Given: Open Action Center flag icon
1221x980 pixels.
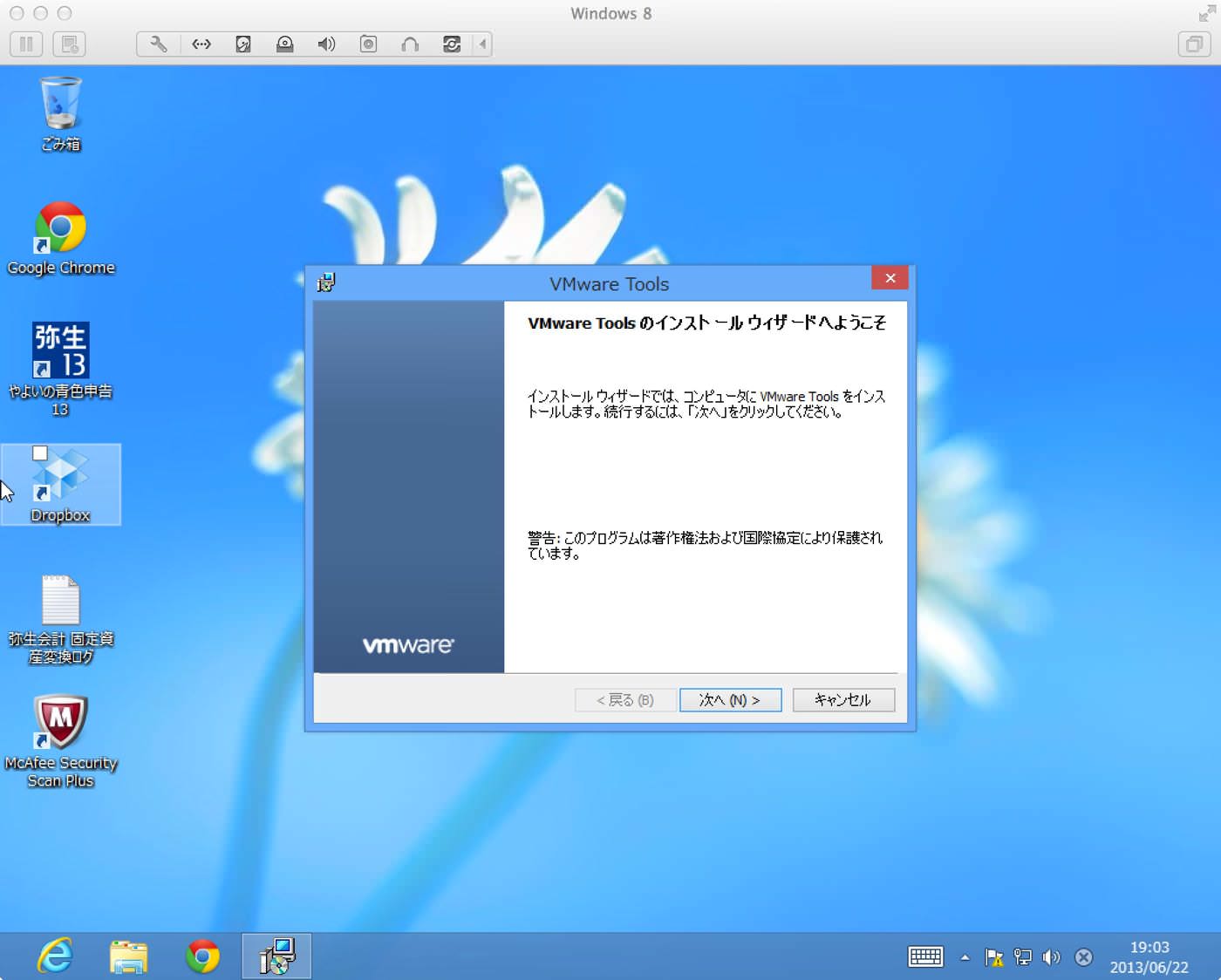Looking at the screenshot, I should pyautogui.click(x=993, y=957).
